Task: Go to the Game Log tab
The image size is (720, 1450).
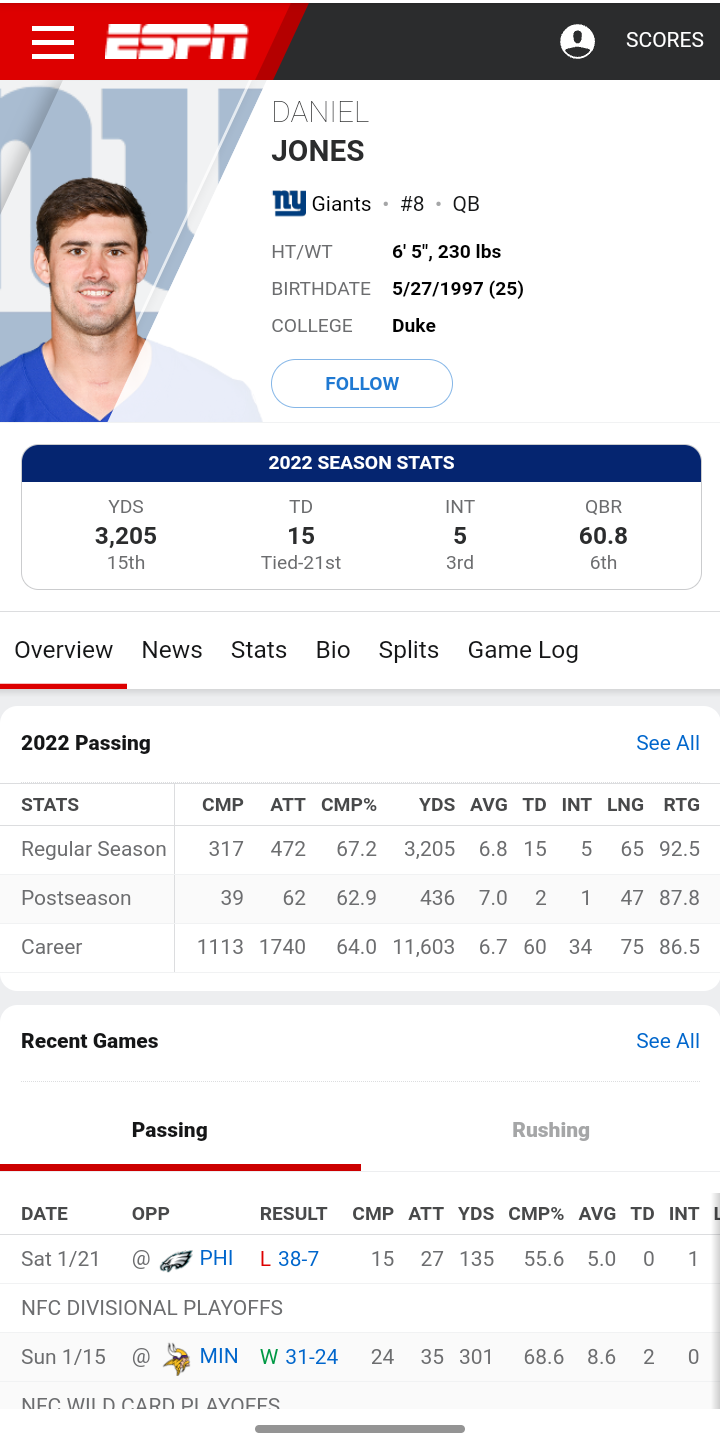Action: (x=523, y=650)
